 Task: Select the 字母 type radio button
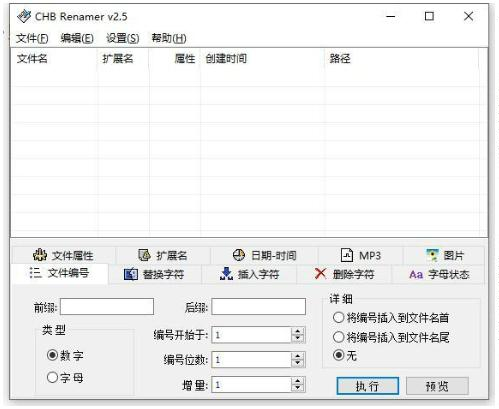(52, 377)
